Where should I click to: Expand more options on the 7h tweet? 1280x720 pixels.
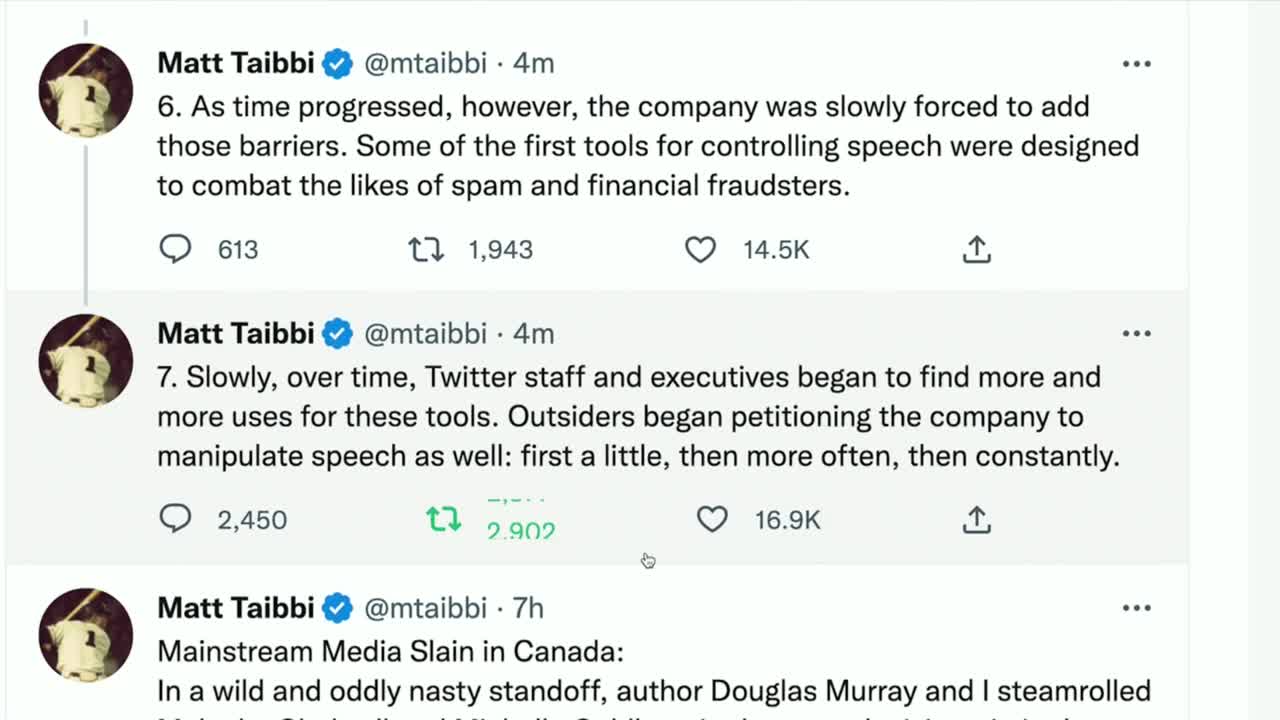coord(1136,608)
